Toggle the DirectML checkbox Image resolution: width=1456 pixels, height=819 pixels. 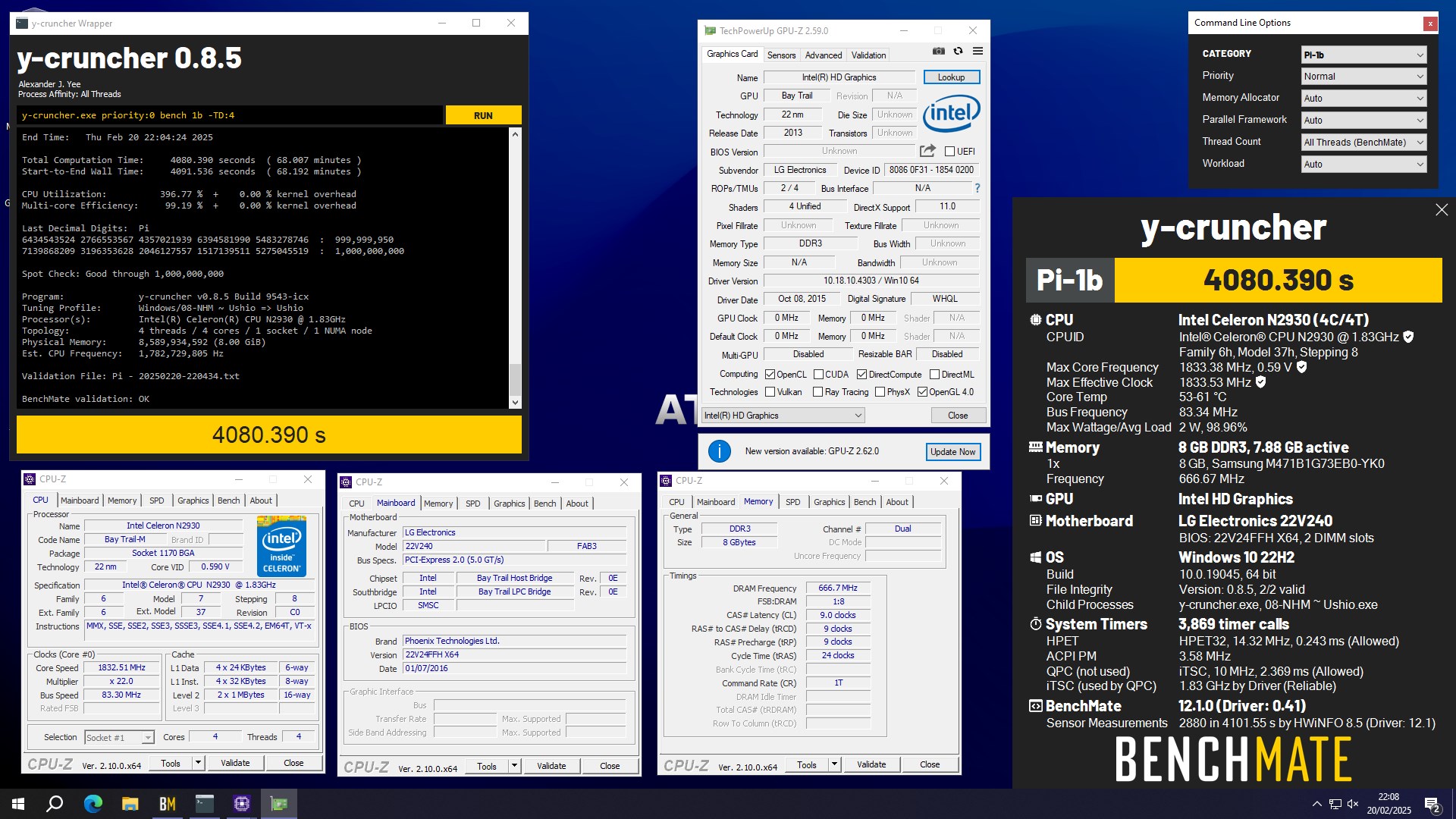[x=934, y=375]
